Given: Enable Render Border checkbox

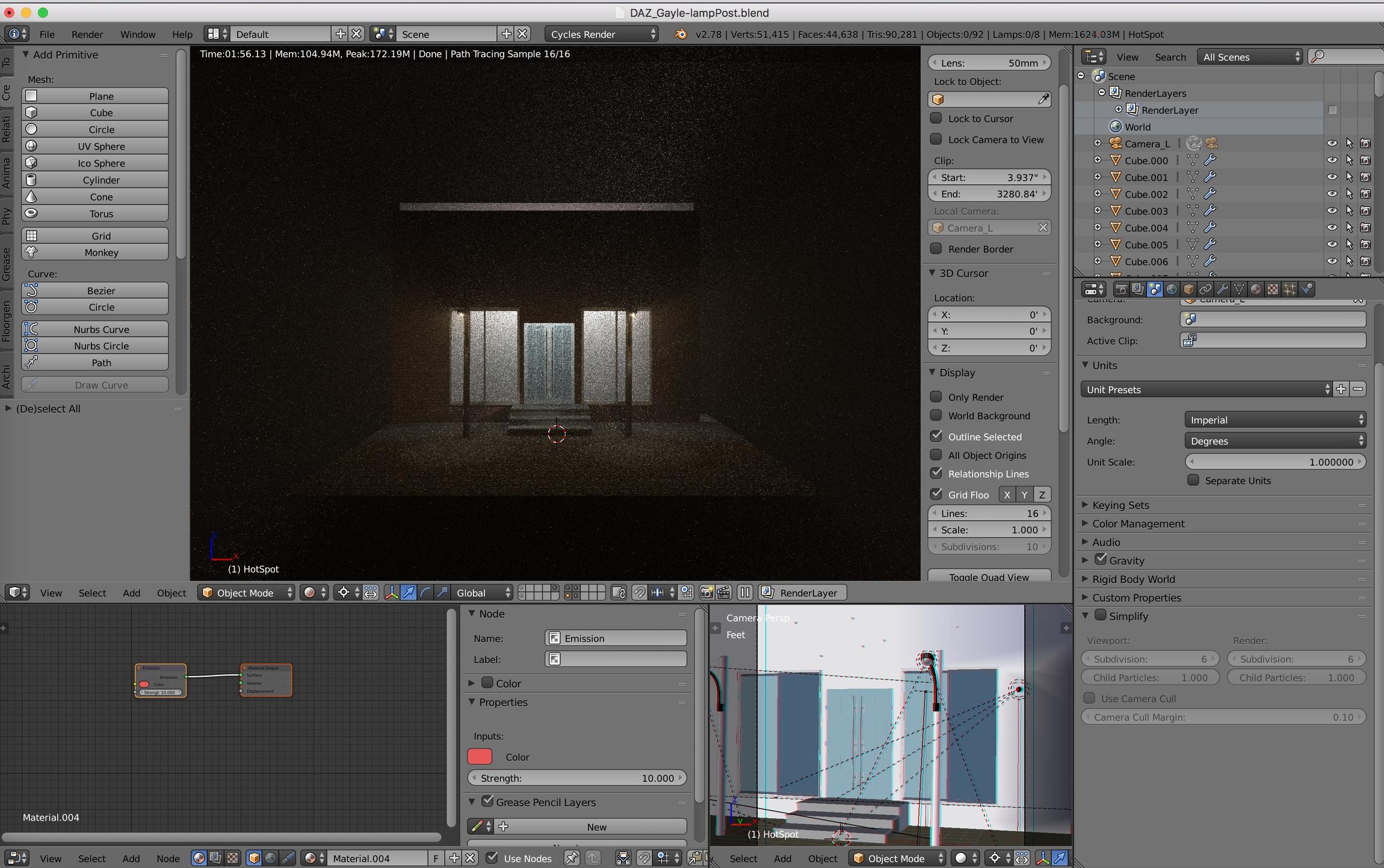Looking at the screenshot, I should [x=936, y=248].
